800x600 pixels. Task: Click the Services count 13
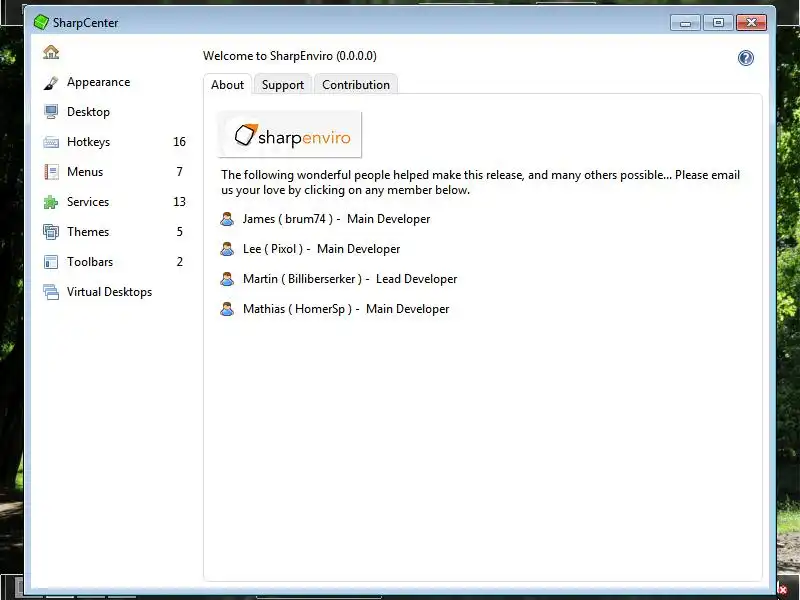179,202
